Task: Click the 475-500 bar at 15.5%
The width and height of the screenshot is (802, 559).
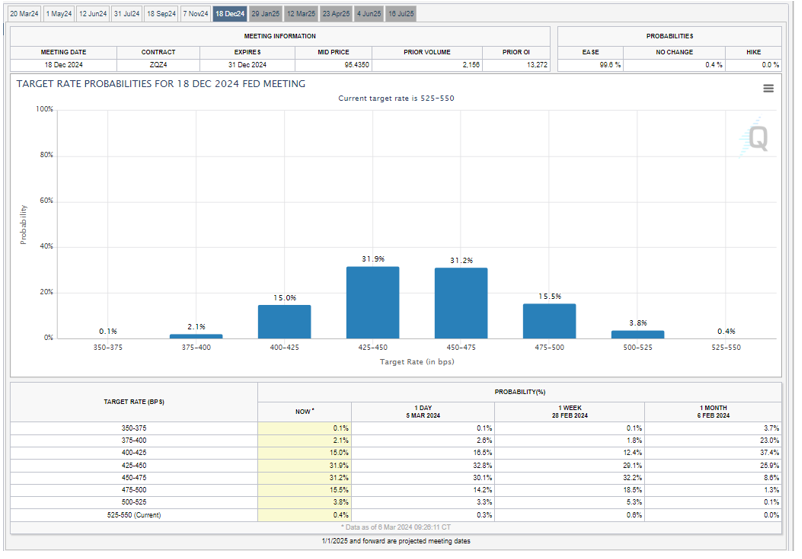Action: [549, 321]
